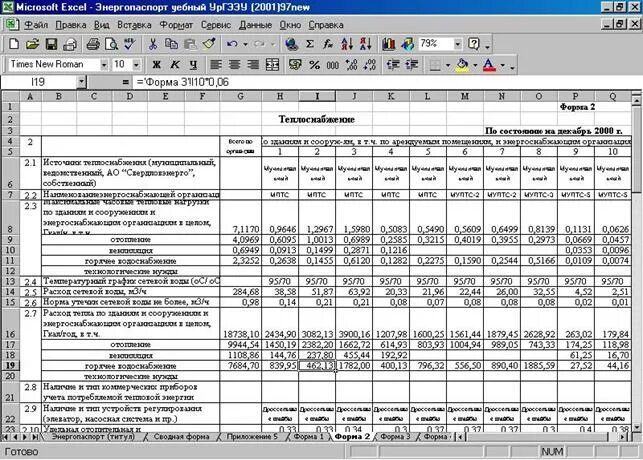This screenshot has height=460, width=643.
Task: Open the font size 10 dropdown
Action: [x=136, y=65]
